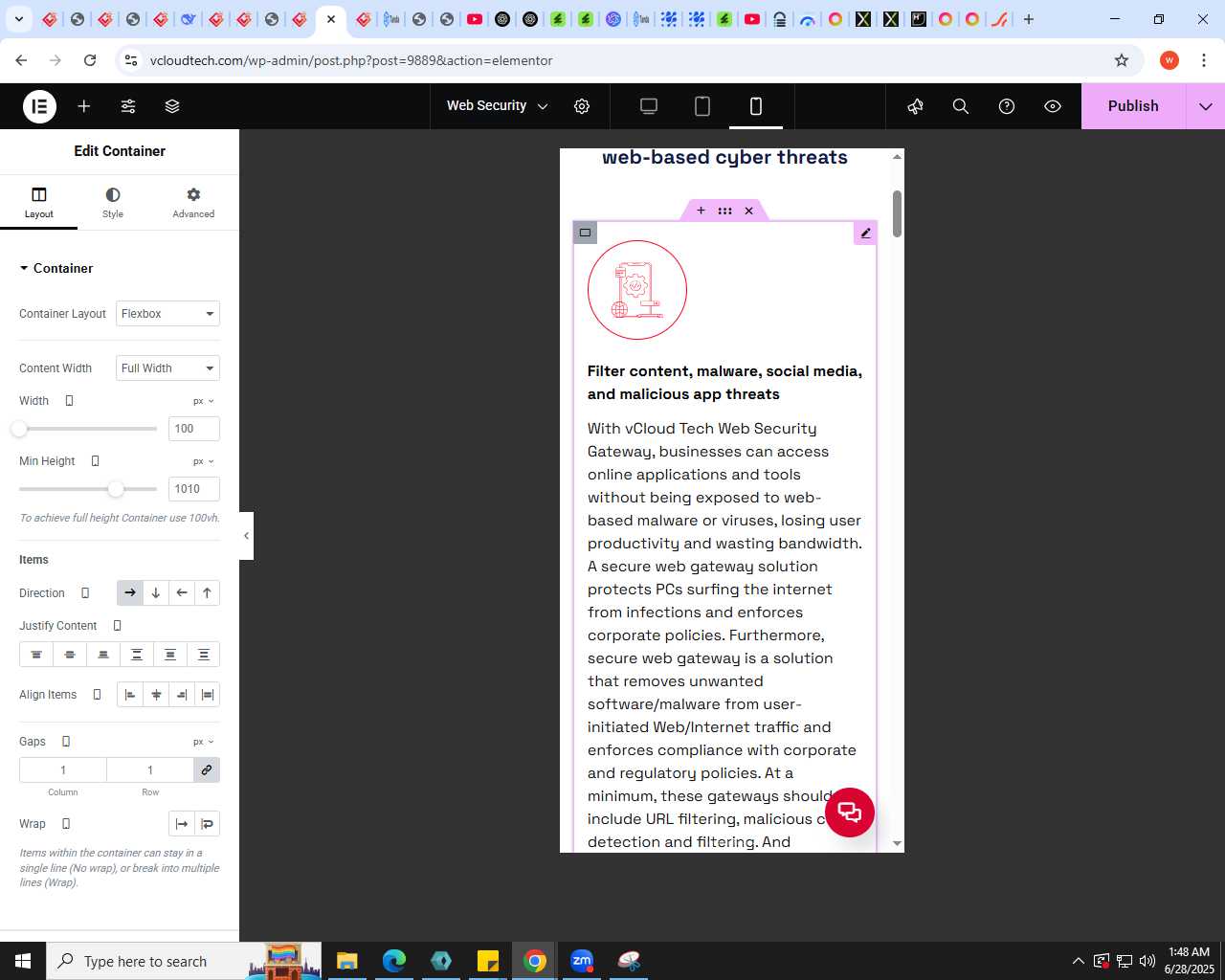The width and height of the screenshot is (1225, 980).
Task: Set direction to Row horizontal
Action: [130, 593]
